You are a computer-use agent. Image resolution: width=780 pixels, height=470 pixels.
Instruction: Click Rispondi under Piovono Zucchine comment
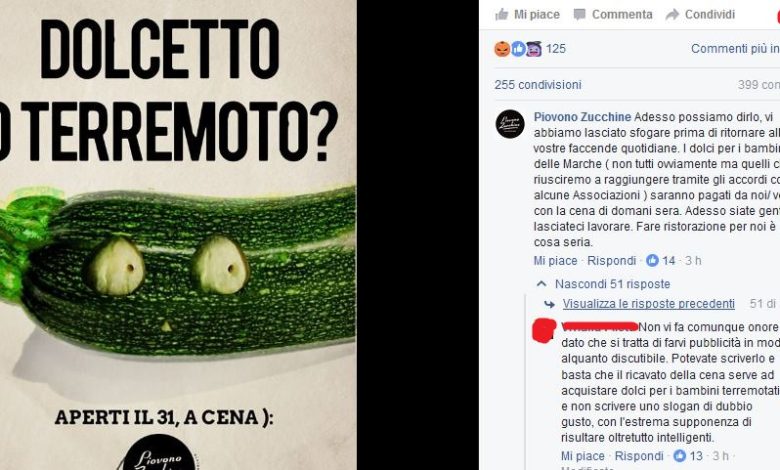(611, 261)
